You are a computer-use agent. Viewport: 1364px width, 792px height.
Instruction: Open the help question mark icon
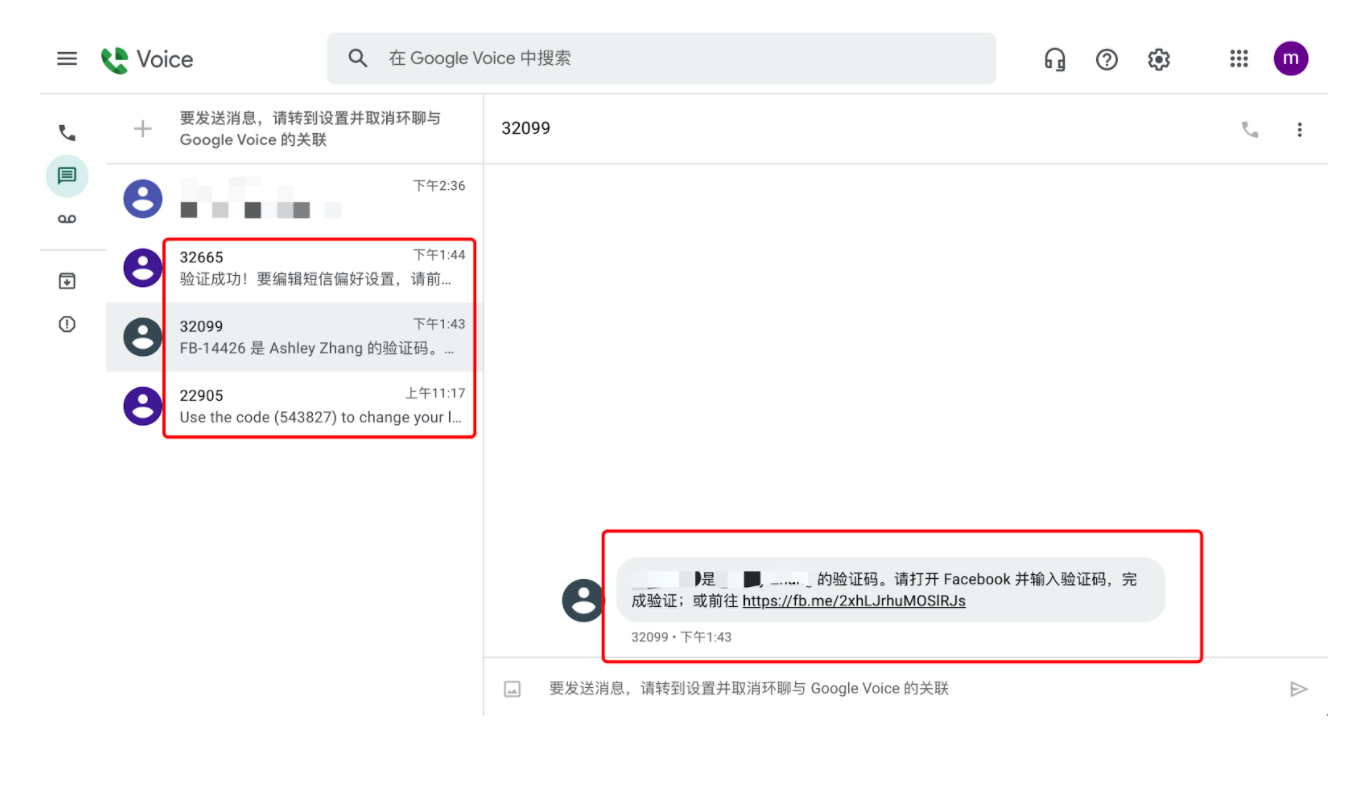(1106, 59)
